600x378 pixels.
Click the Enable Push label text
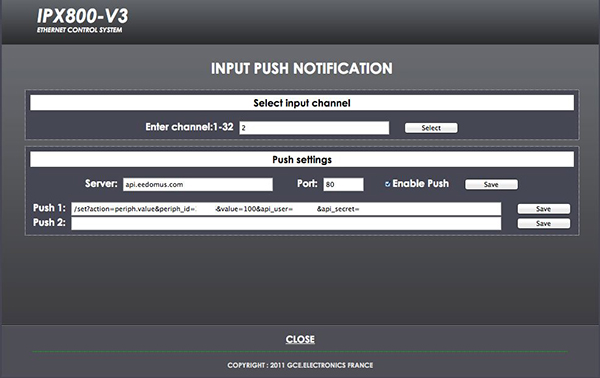click(421, 184)
